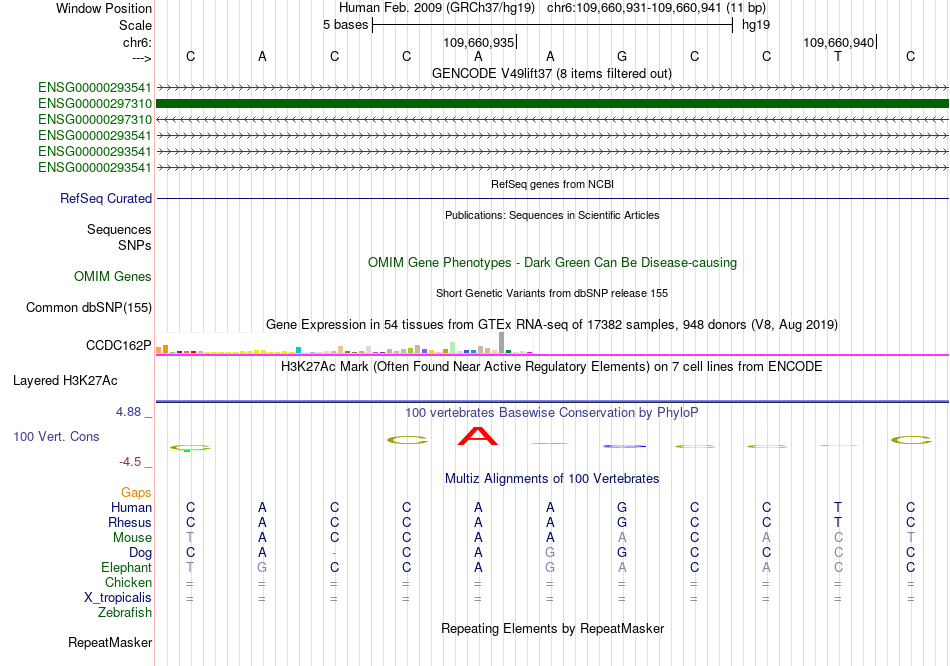
Task: Click the GTEx expression bar chart for CCDC162P
Action: pyautogui.click(x=344, y=343)
